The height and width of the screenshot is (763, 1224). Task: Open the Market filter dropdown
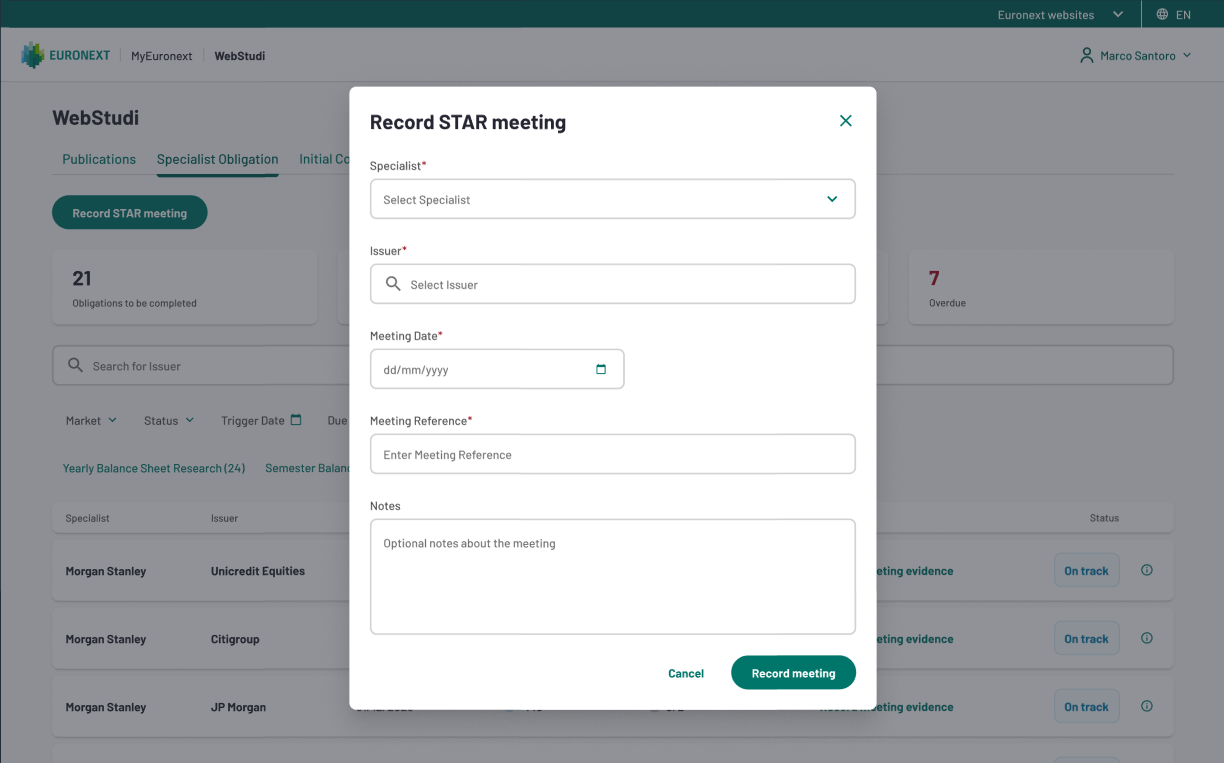(x=91, y=421)
